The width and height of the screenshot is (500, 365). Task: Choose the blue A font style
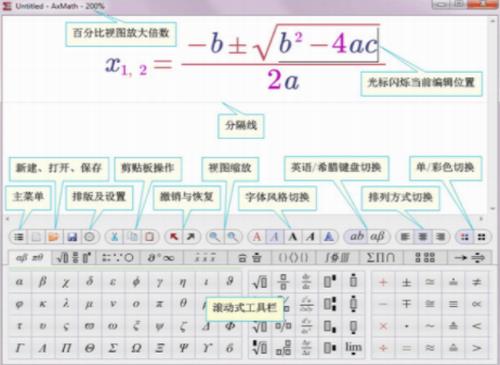[x=329, y=237]
